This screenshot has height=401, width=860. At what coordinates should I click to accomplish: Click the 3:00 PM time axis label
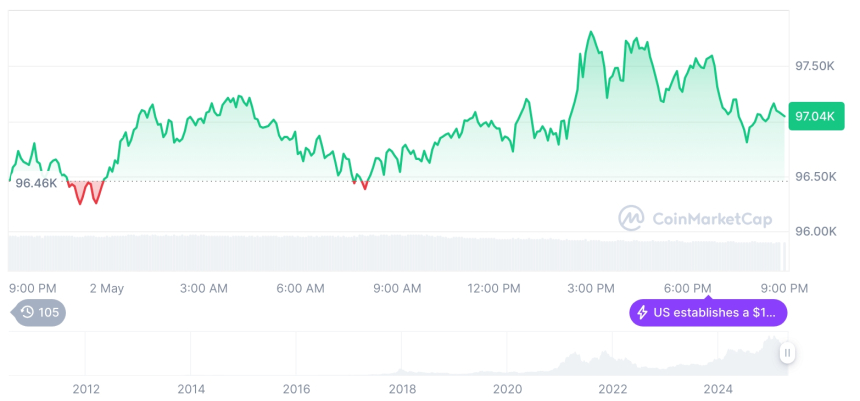(591, 288)
